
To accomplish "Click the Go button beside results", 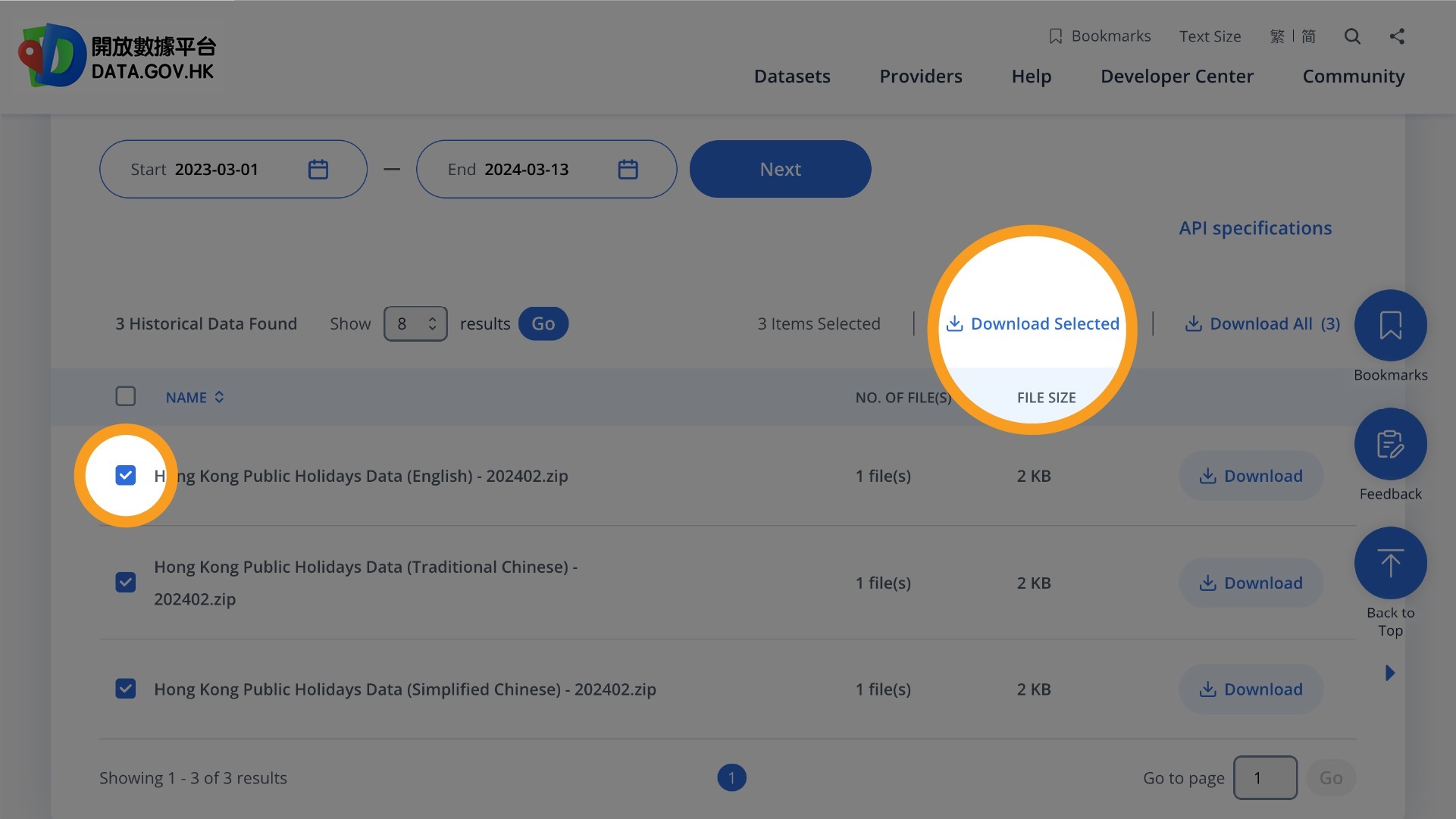I will coord(543,324).
